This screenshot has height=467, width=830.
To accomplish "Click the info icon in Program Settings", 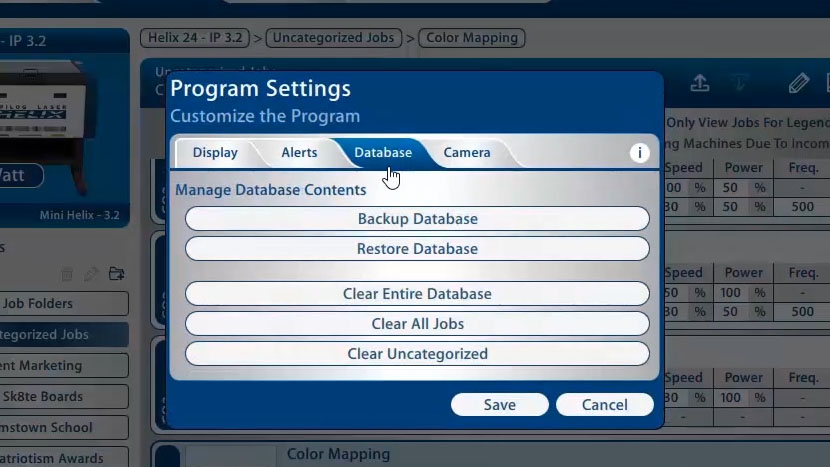I will (640, 153).
